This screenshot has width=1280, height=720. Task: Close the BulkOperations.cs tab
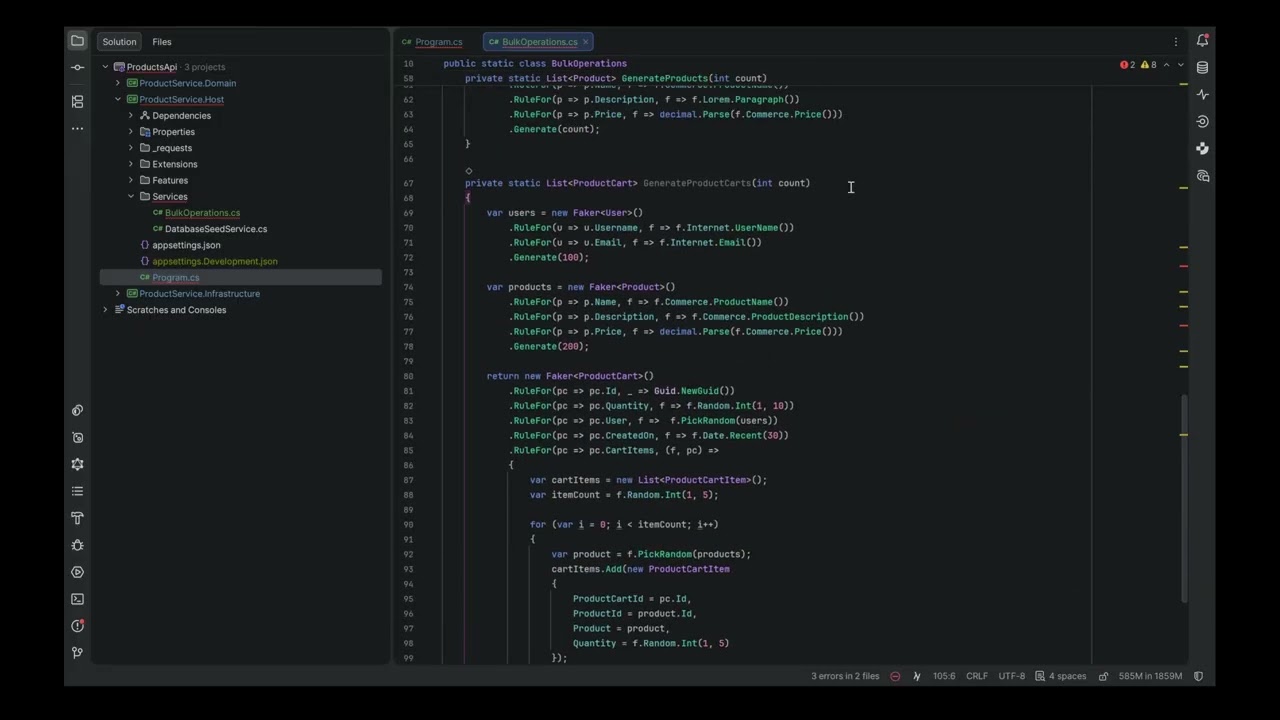coord(586,42)
